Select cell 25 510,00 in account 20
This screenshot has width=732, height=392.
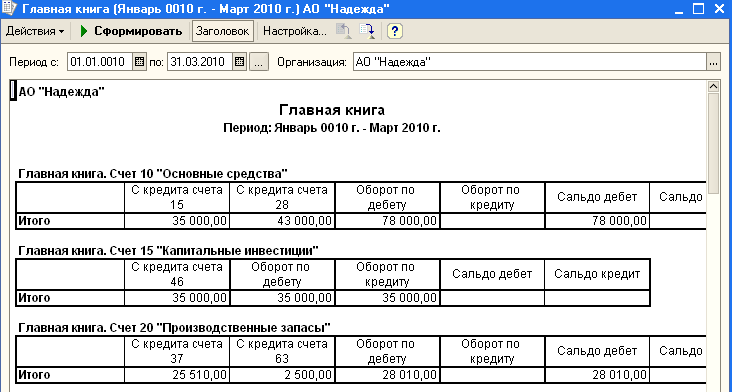(x=177, y=375)
